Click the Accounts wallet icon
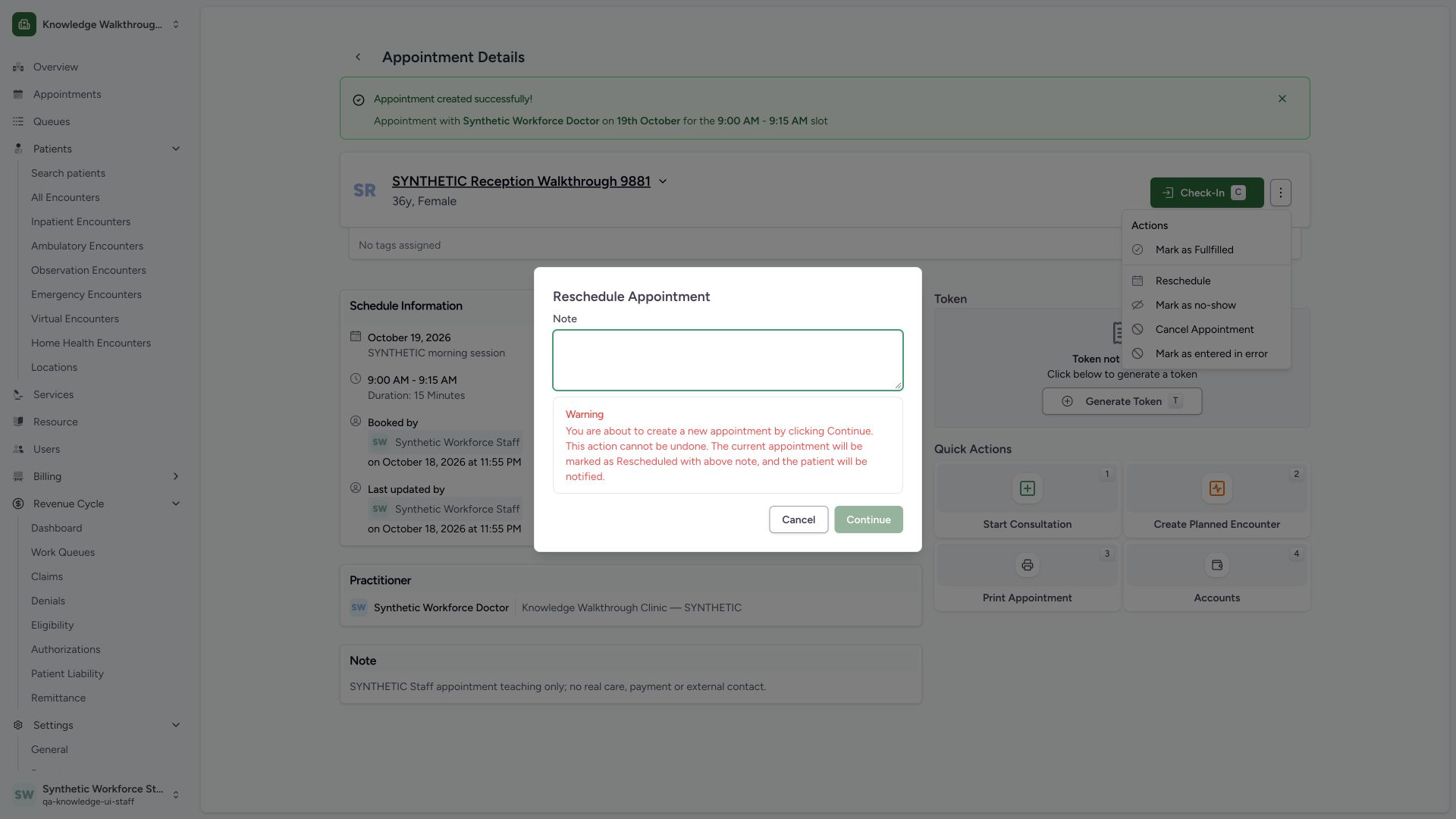Screen dimensions: 1456x819 coord(1216,565)
